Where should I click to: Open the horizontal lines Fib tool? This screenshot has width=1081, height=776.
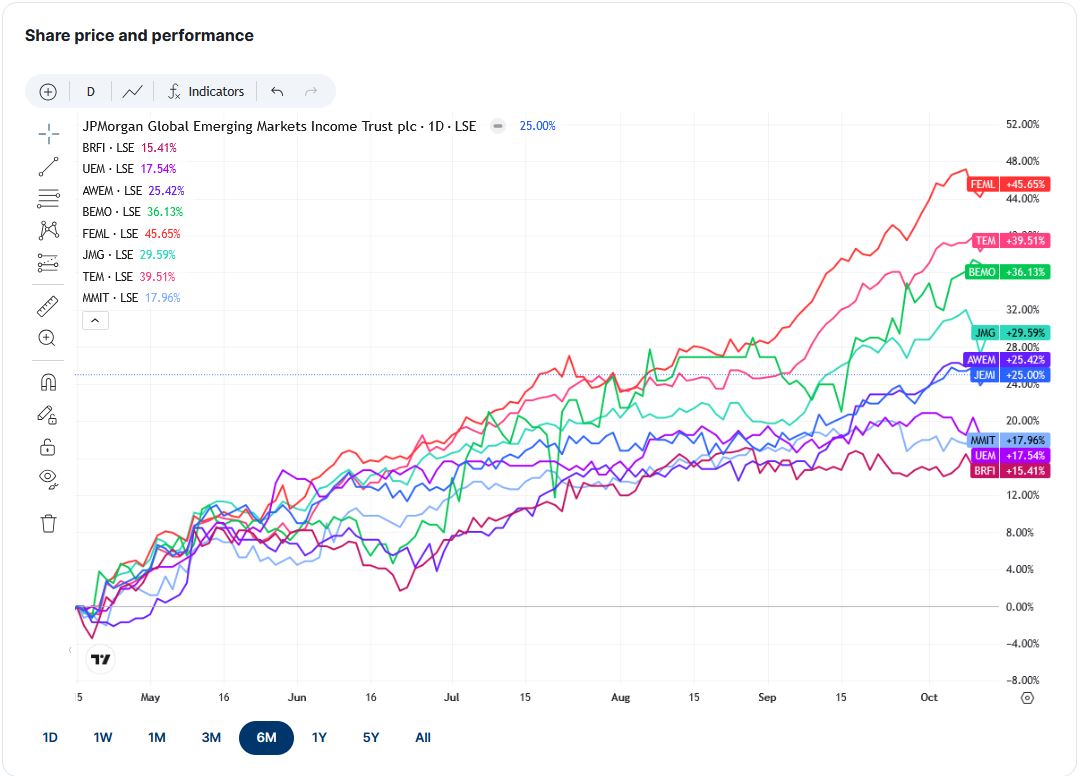pyautogui.click(x=48, y=198)
